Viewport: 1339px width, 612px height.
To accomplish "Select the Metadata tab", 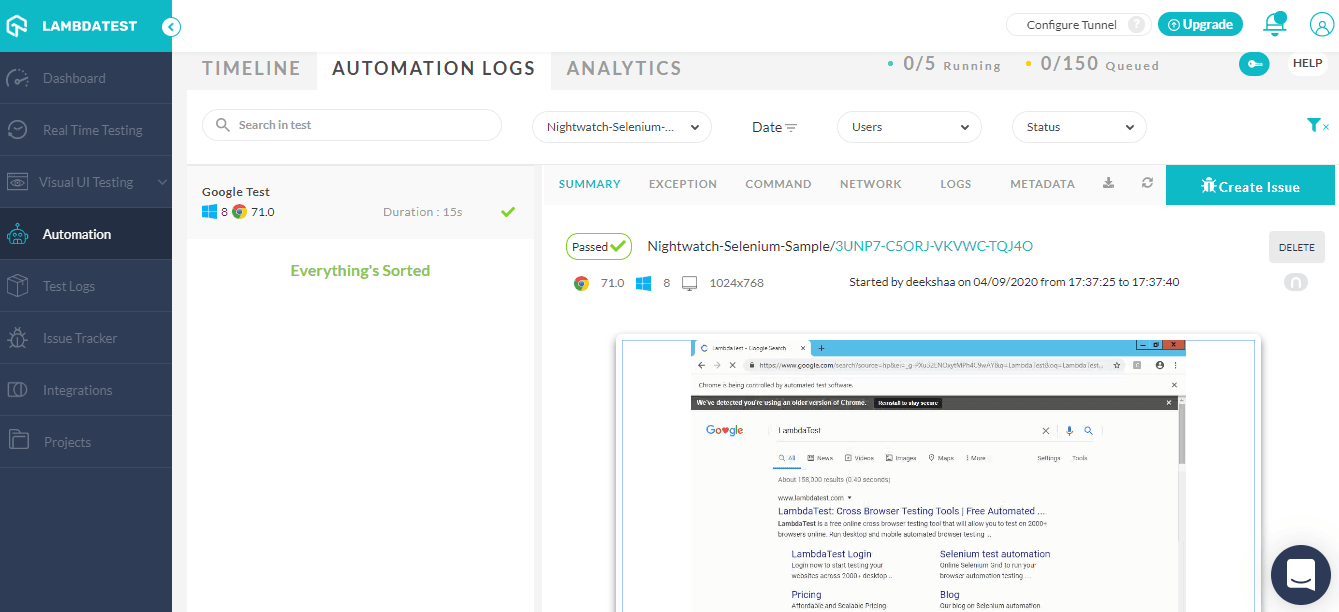I will (x=1042, y=184).
